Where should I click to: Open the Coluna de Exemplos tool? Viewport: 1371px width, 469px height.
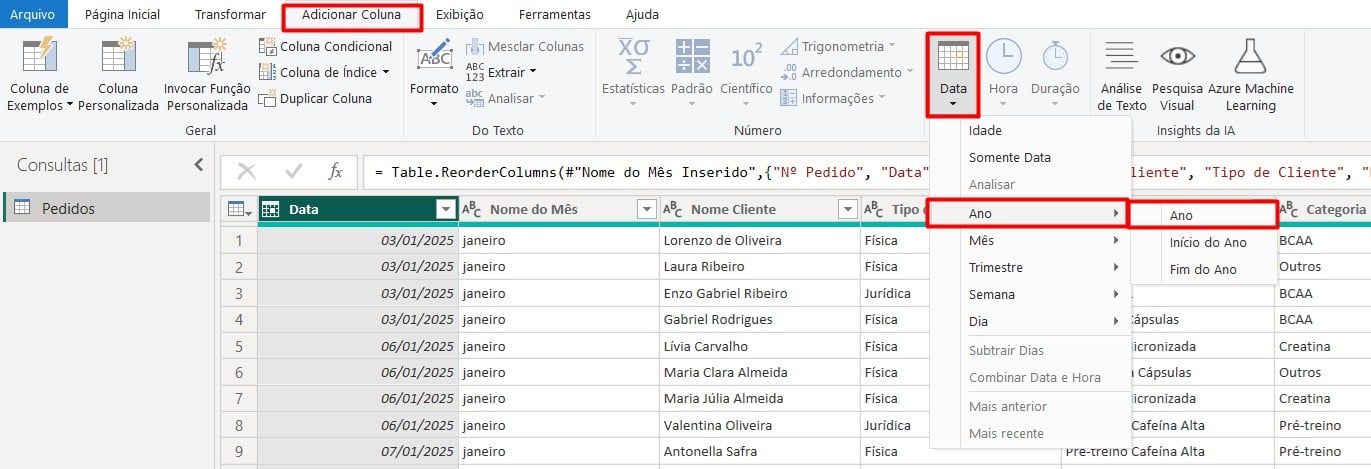pos(40,75)
